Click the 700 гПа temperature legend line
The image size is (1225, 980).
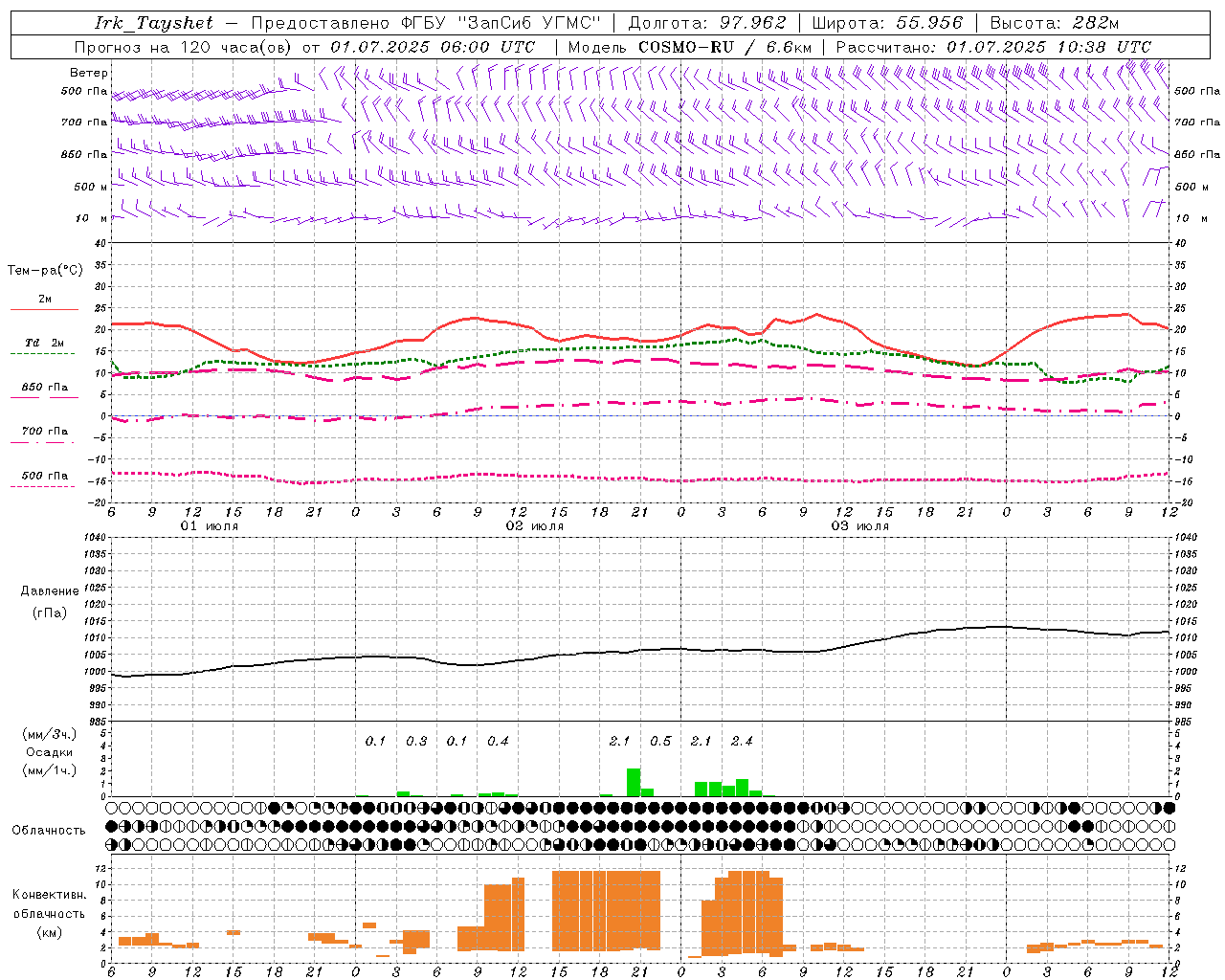(x=43, y=443)
